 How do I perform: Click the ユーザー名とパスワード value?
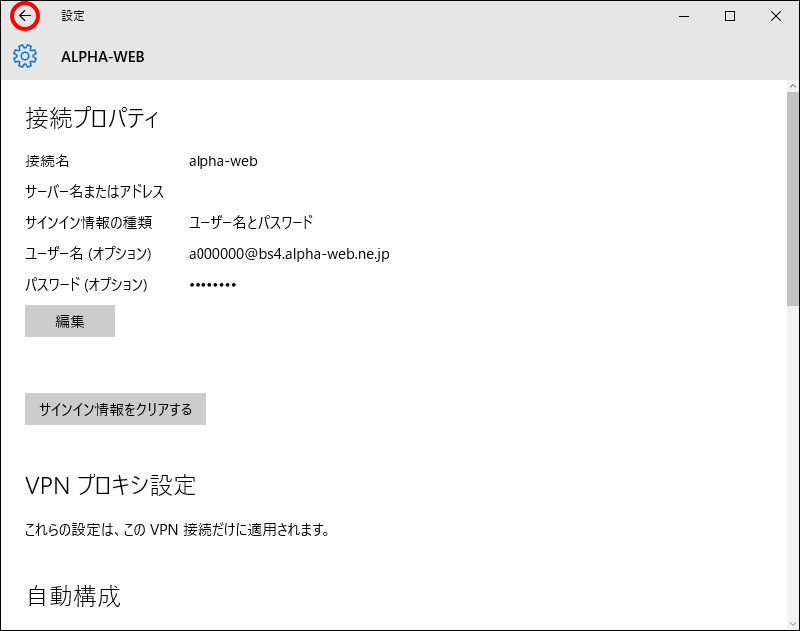coord(251,222)
